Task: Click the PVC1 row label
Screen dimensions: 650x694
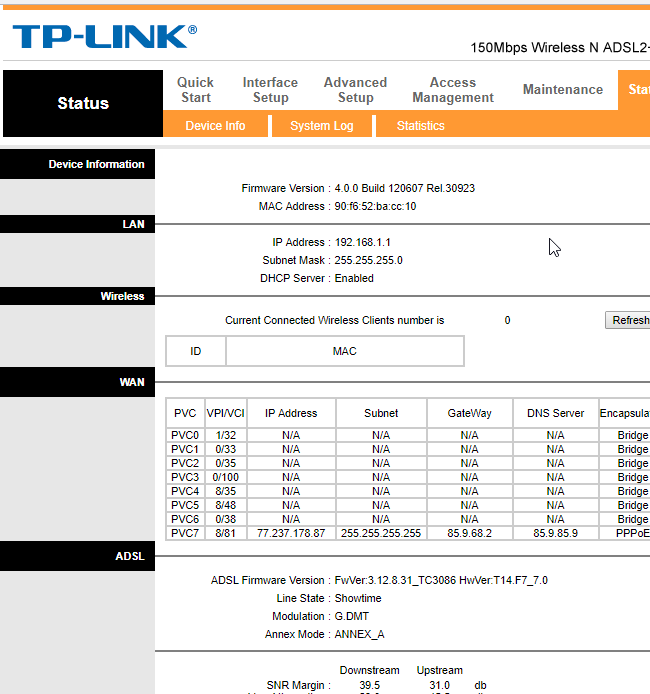Action: 185,449
